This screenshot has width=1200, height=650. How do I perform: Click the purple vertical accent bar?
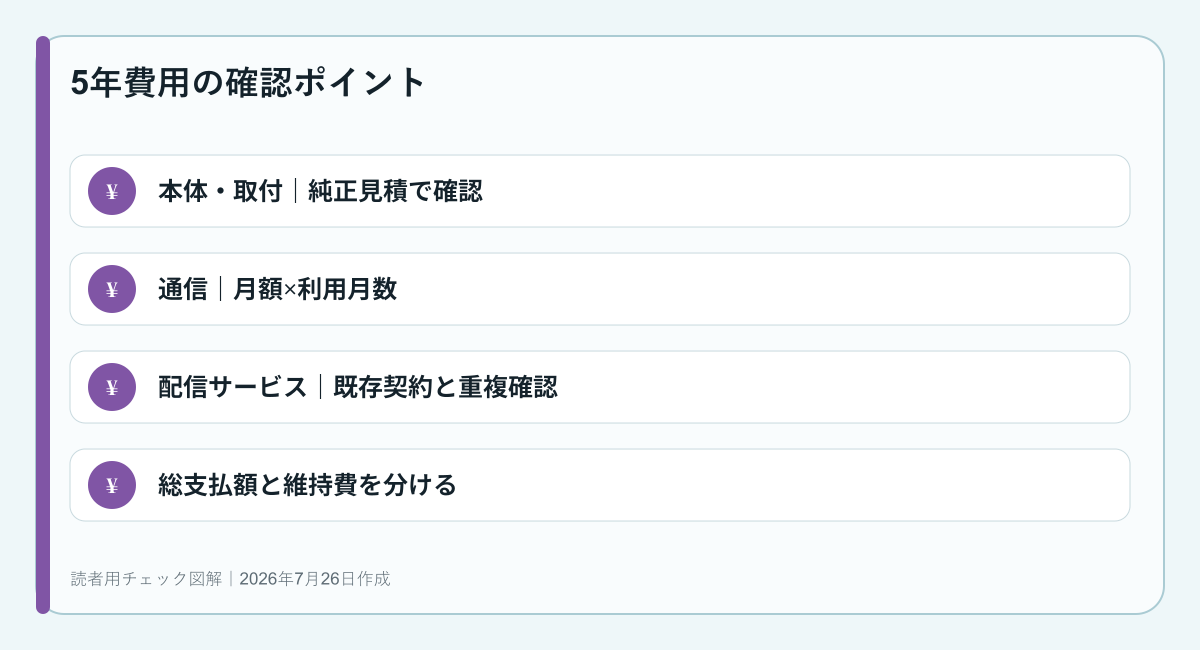pyautogui.click(x=43, y=325)
